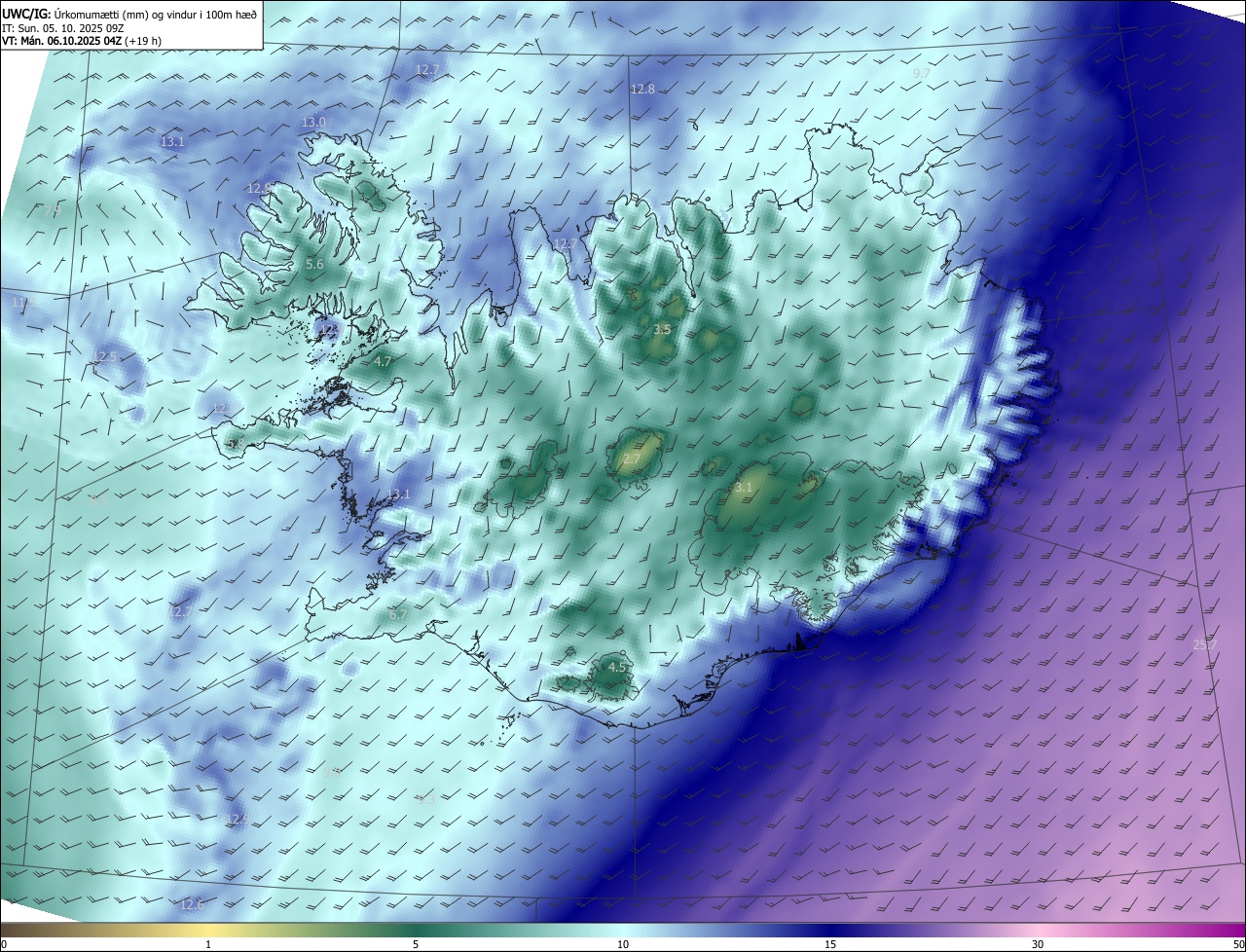1246x952 pixels.
Task: Click the 10 tick on the color scale
Action: [x=623, y=944]
